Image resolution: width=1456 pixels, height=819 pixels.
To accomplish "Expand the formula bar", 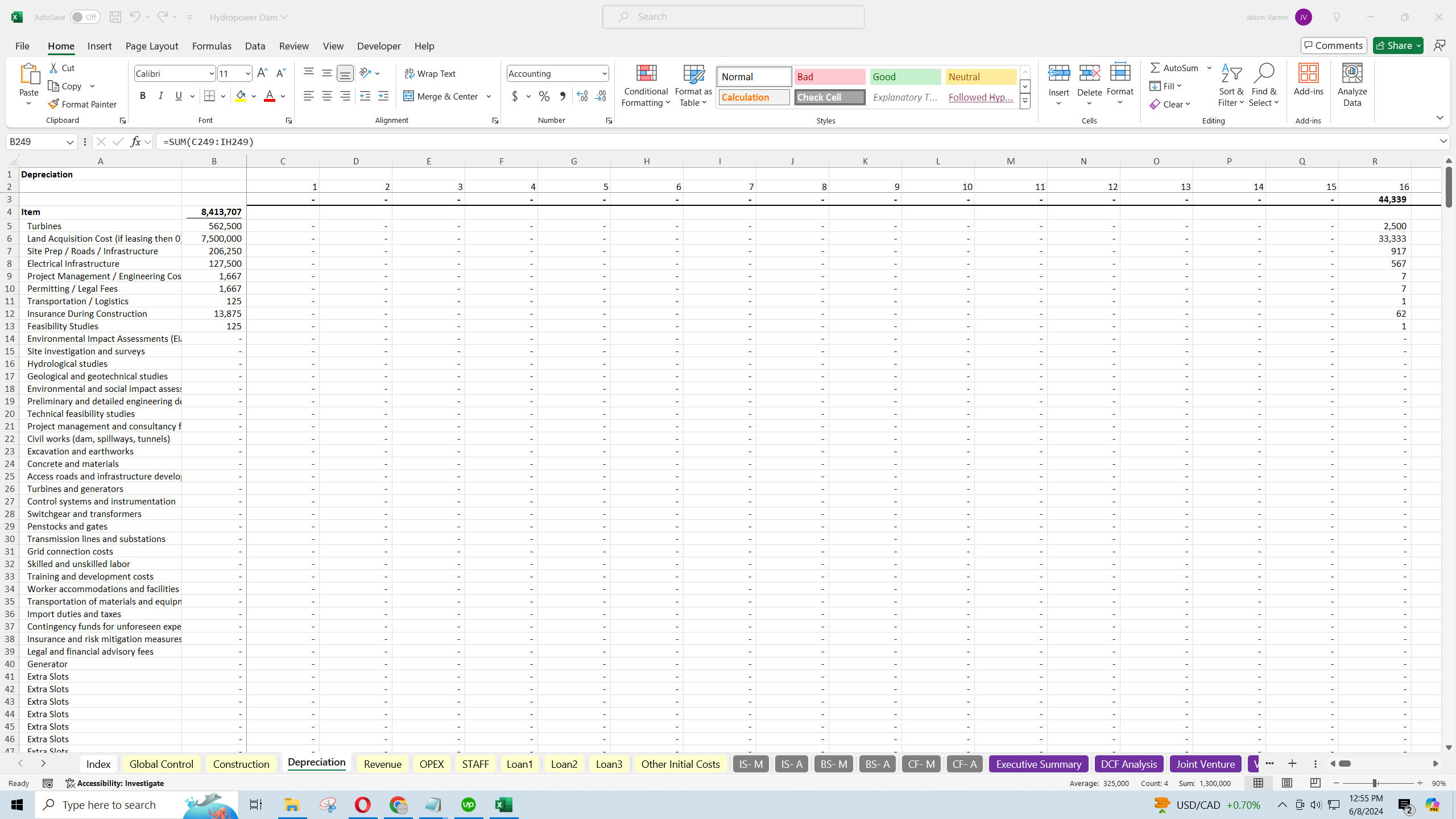I will [x=1443, y=141].
